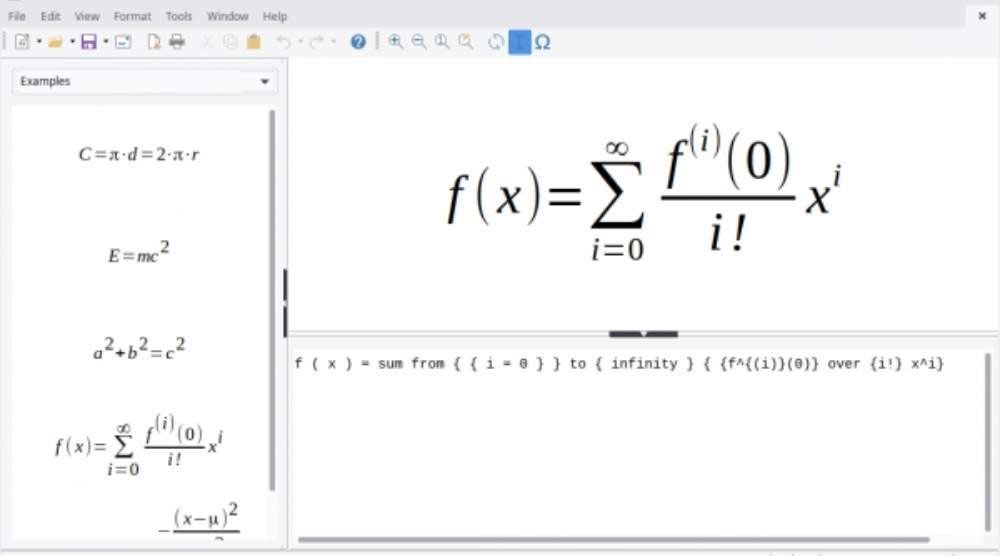Open the View menu
The image size is (1000, 556).
[x=87, y=16]
